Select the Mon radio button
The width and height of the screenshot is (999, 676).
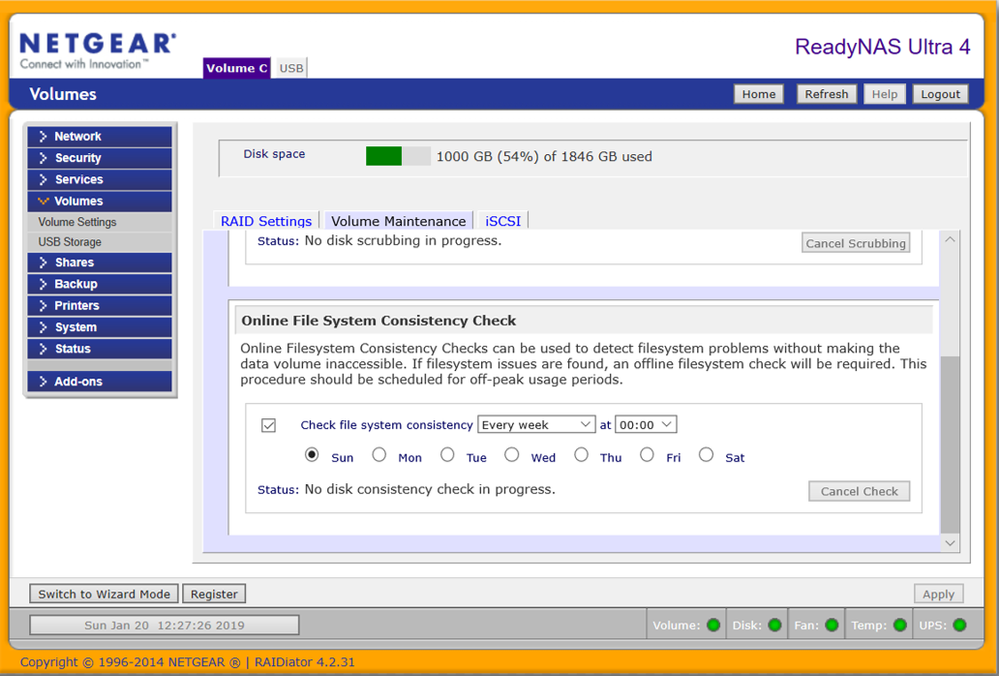pos(379,455)
